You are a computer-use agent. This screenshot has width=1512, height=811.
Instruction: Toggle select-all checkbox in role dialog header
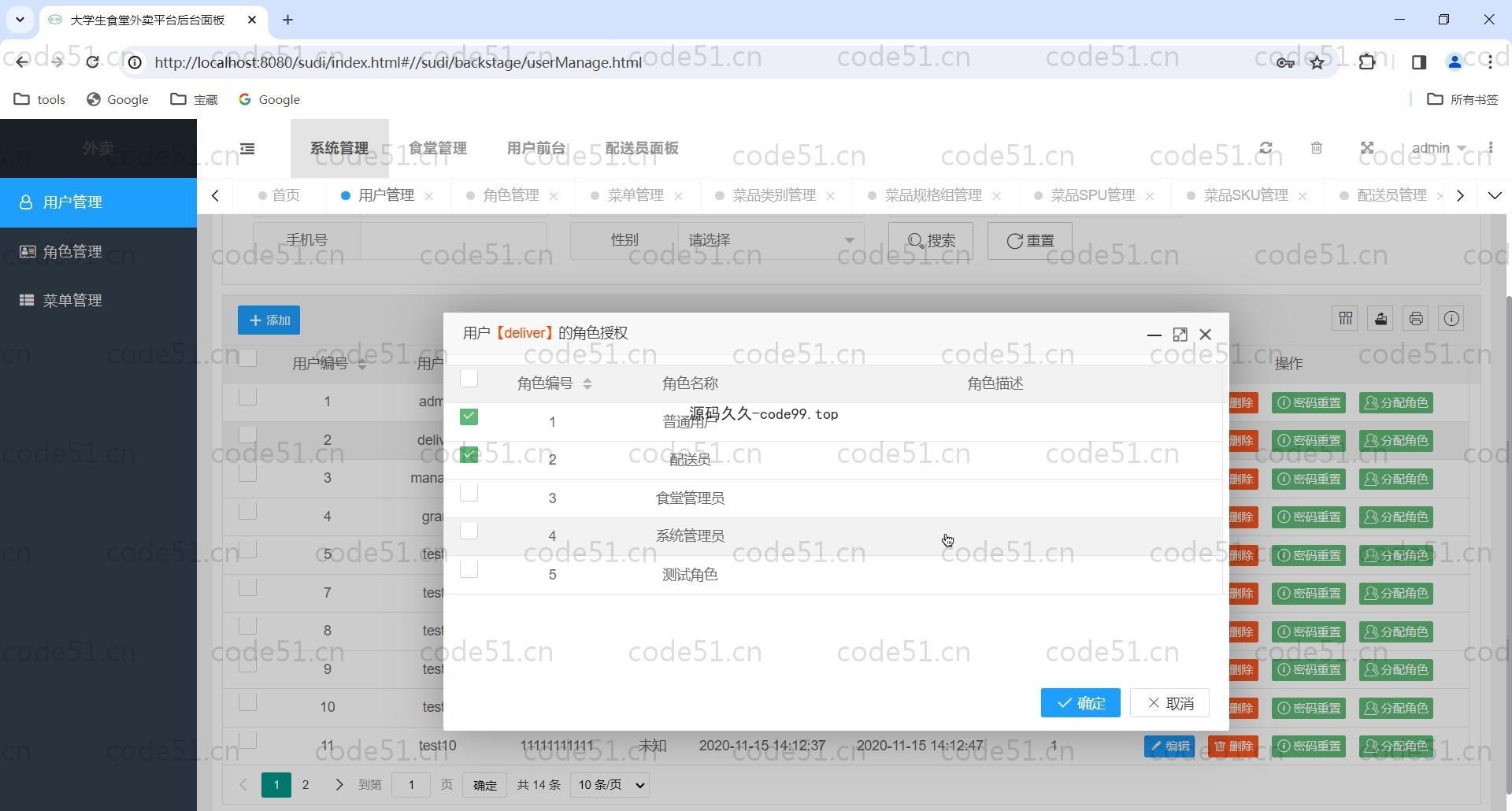(469, 379)
